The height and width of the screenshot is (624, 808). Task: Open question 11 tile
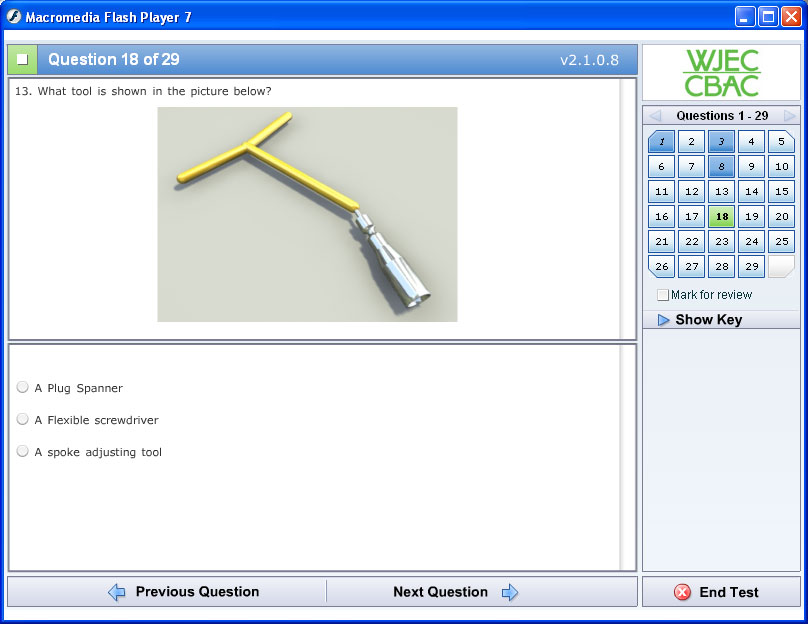[x=661, y=192]
